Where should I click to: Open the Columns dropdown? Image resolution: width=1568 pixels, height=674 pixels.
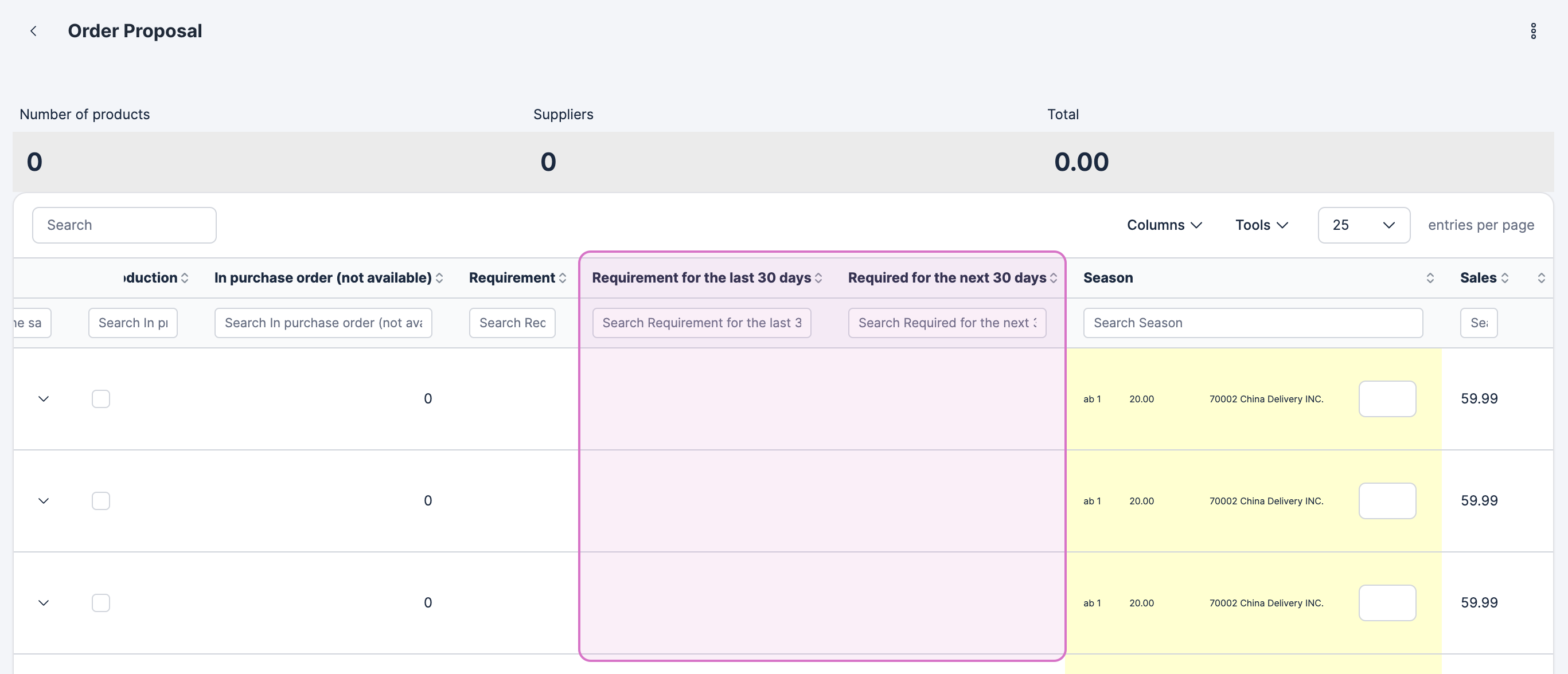pos(1164,225)
